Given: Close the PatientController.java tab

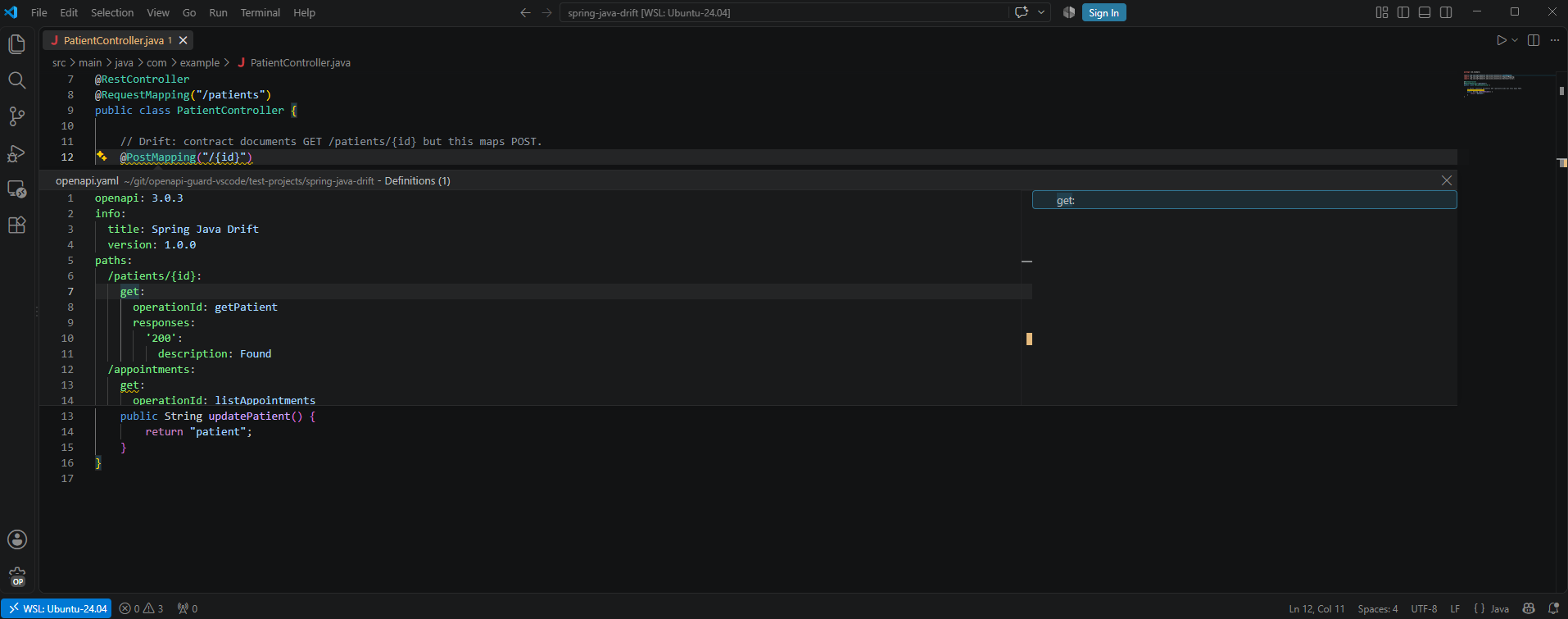Looking at the screenshot, I should pos(184,40).
